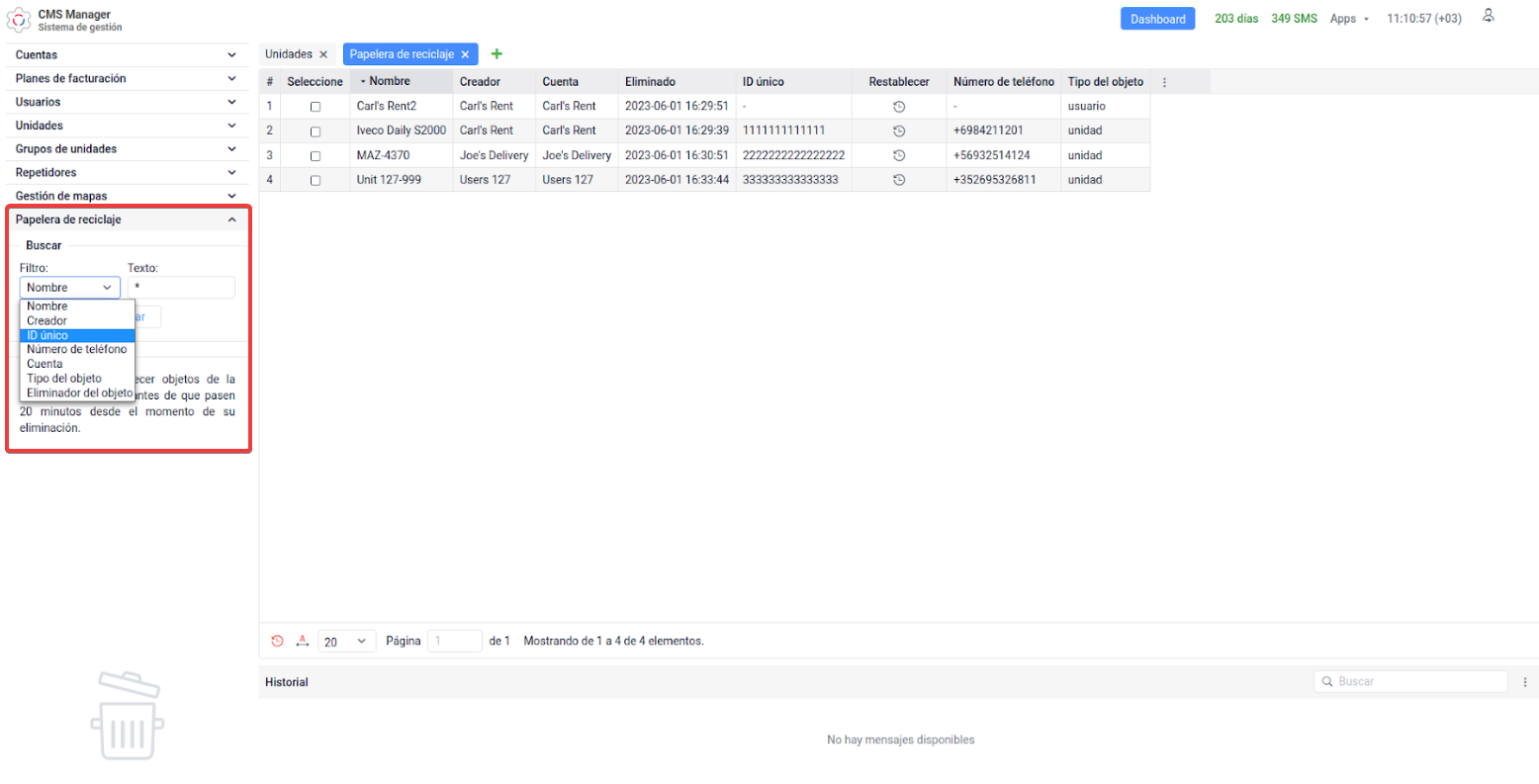Restore the Unit 127-999 entry
Screen dimensions: 1539x784
point(898,180)
